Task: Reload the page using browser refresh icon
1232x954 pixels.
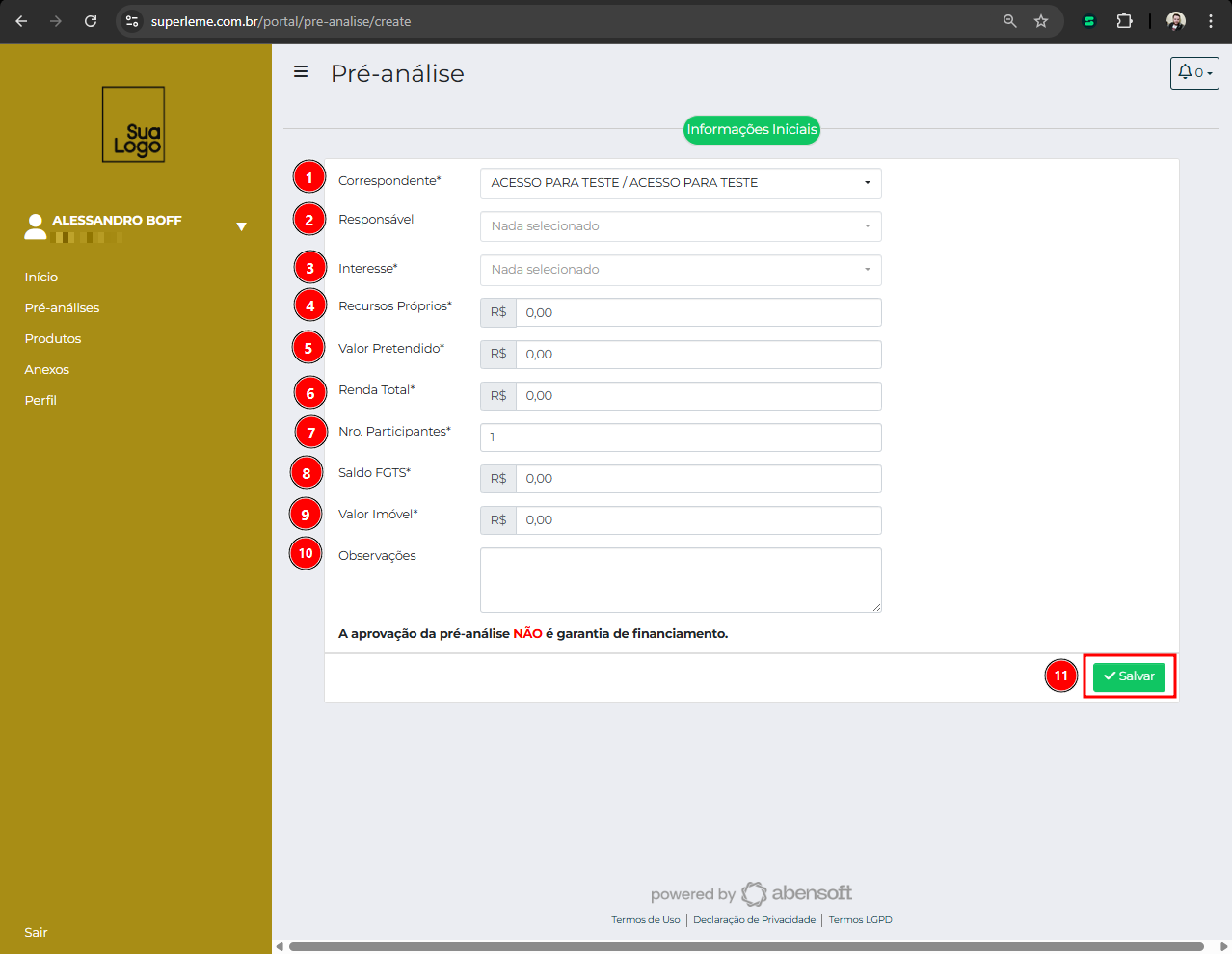Action: [x=91, y=21]
